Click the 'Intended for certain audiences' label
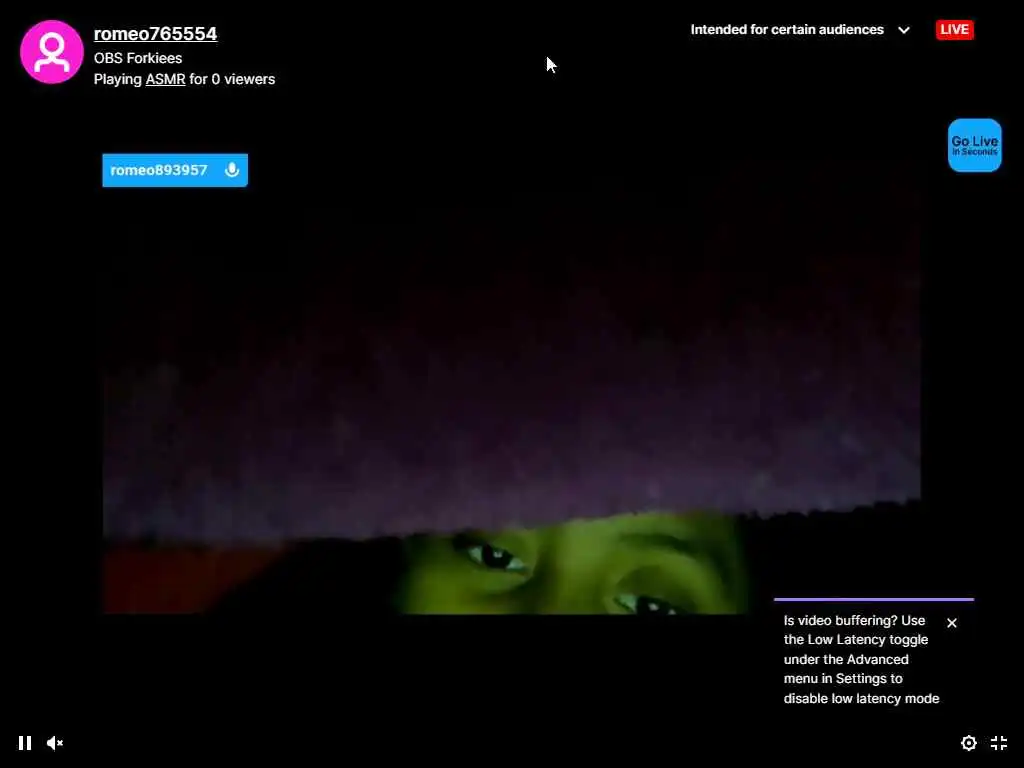 [x=787, y=29]
